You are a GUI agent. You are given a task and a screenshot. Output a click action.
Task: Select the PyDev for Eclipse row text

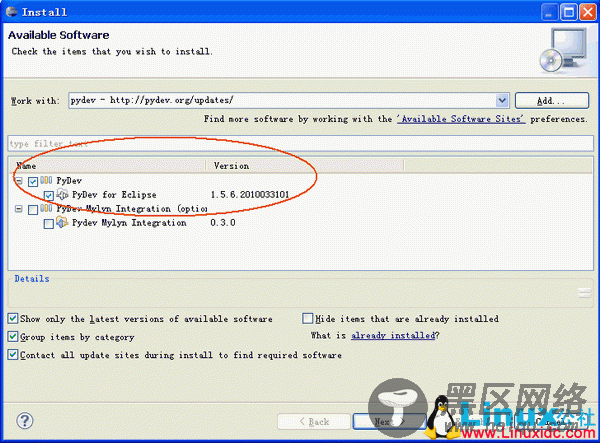tap(114, 195)
